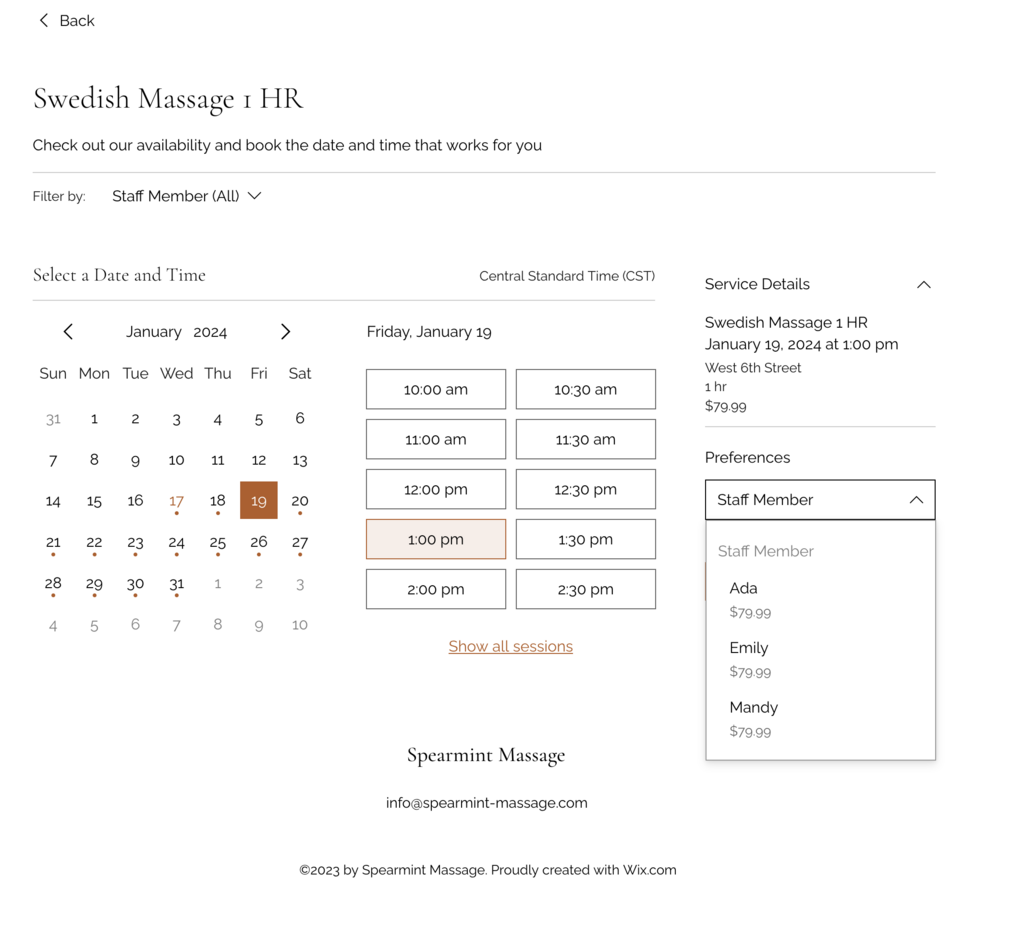Image resolution: width=1024 pixels, height=936 pixels.
Task: Go to previous month in calendar
Action: (68, 332)
